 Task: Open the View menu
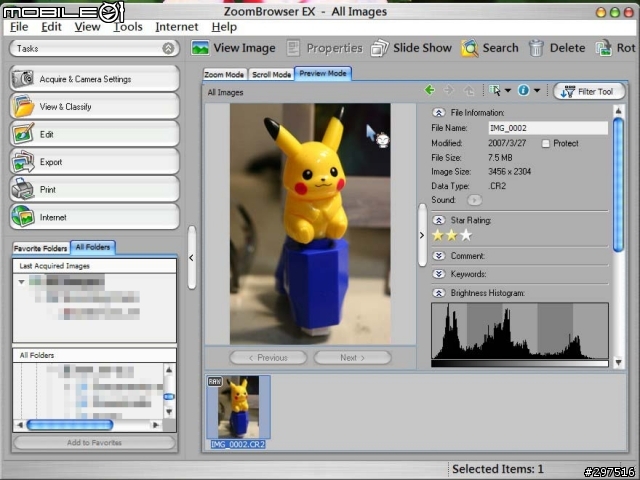[x=87, y=27]
